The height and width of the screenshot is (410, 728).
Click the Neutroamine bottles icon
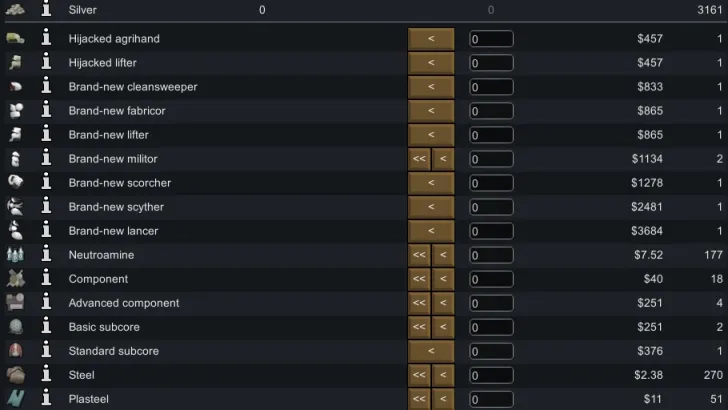click(15, 254)
